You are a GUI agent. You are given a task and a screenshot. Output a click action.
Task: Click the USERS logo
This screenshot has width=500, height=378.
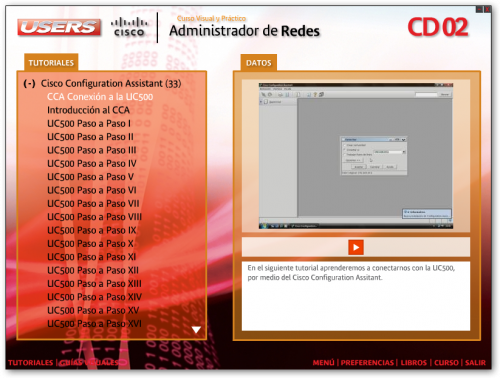coord(59,27)
